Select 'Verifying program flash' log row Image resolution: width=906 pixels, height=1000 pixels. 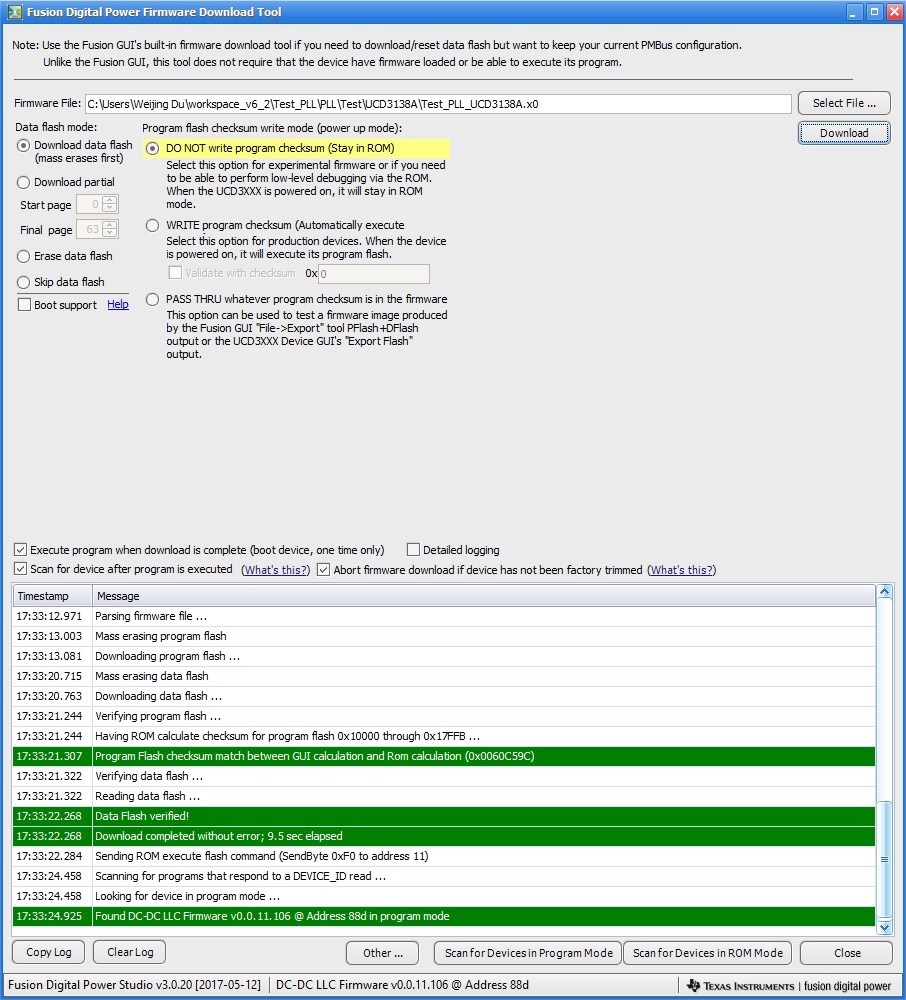pos(444,716)
